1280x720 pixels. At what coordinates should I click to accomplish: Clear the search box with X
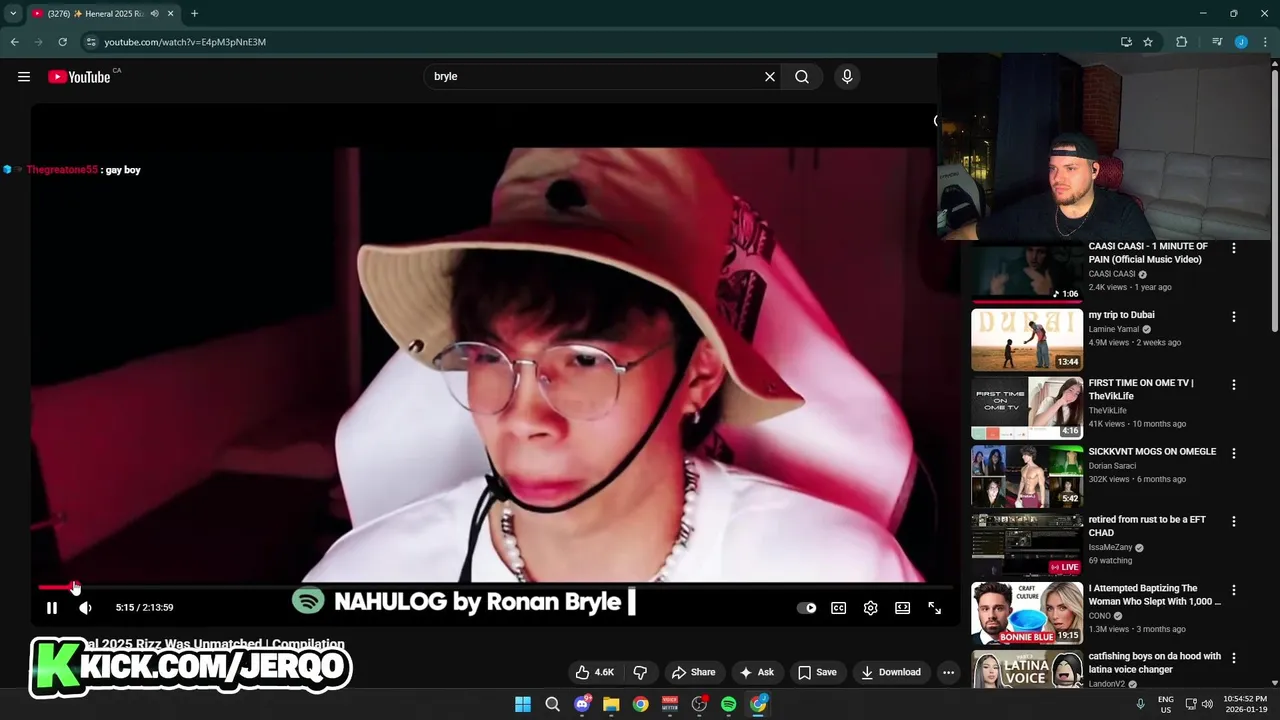pos(770,77)
